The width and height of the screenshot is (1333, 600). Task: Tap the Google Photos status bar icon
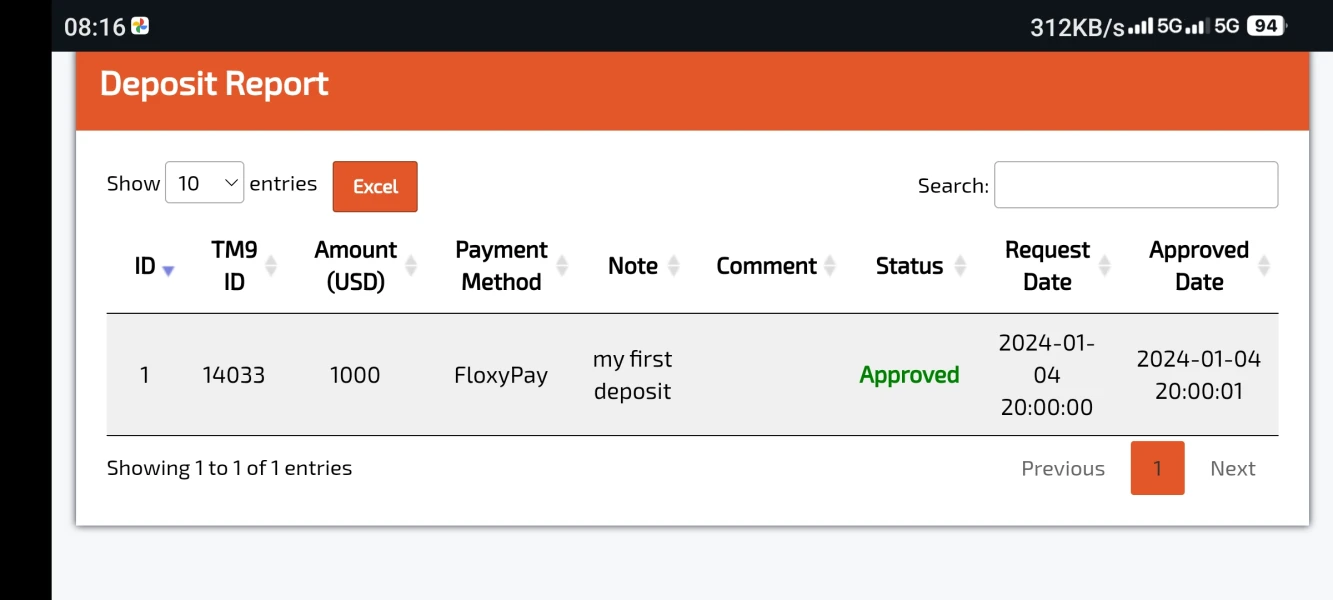pos(141,27)
